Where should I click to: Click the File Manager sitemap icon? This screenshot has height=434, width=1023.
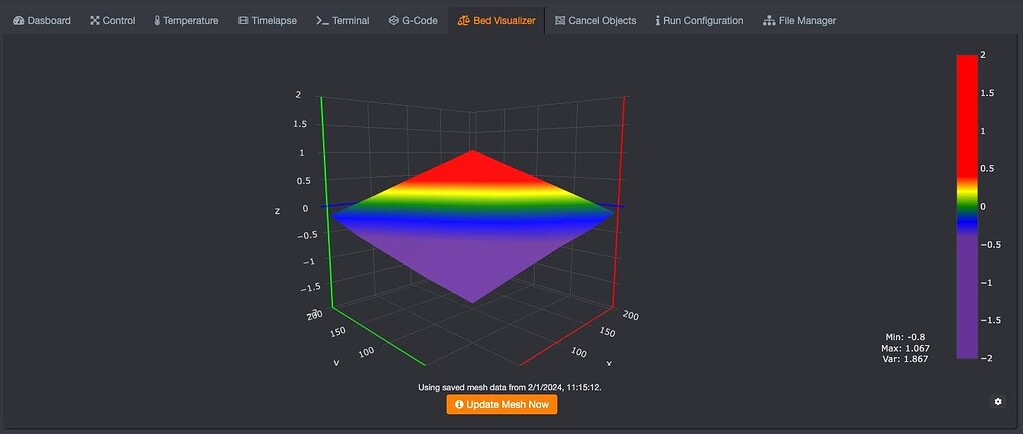(769, 20)
